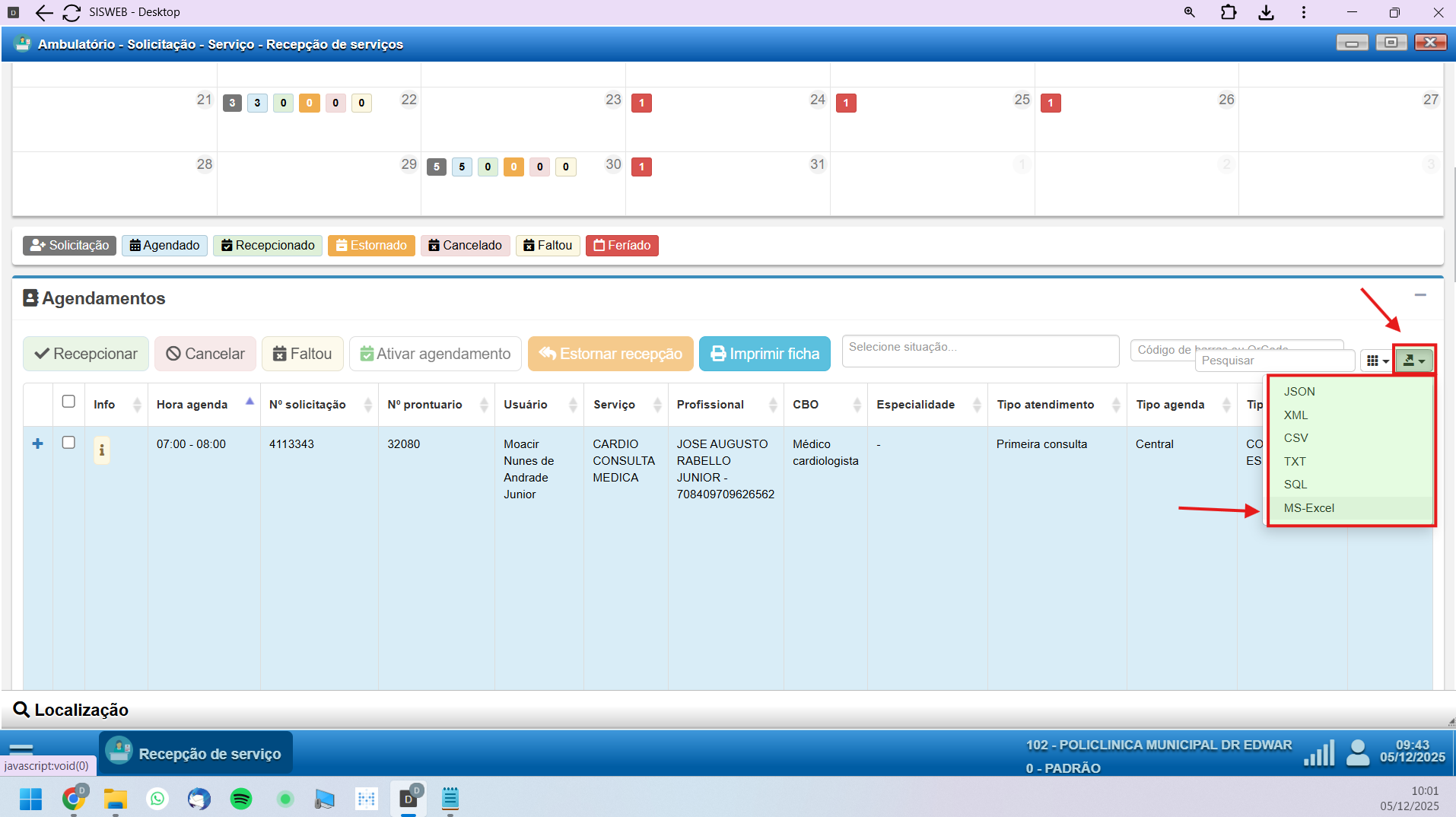
Task: Collapse the Agendamentos panel with minus icon
Action: pos(1419,295)
